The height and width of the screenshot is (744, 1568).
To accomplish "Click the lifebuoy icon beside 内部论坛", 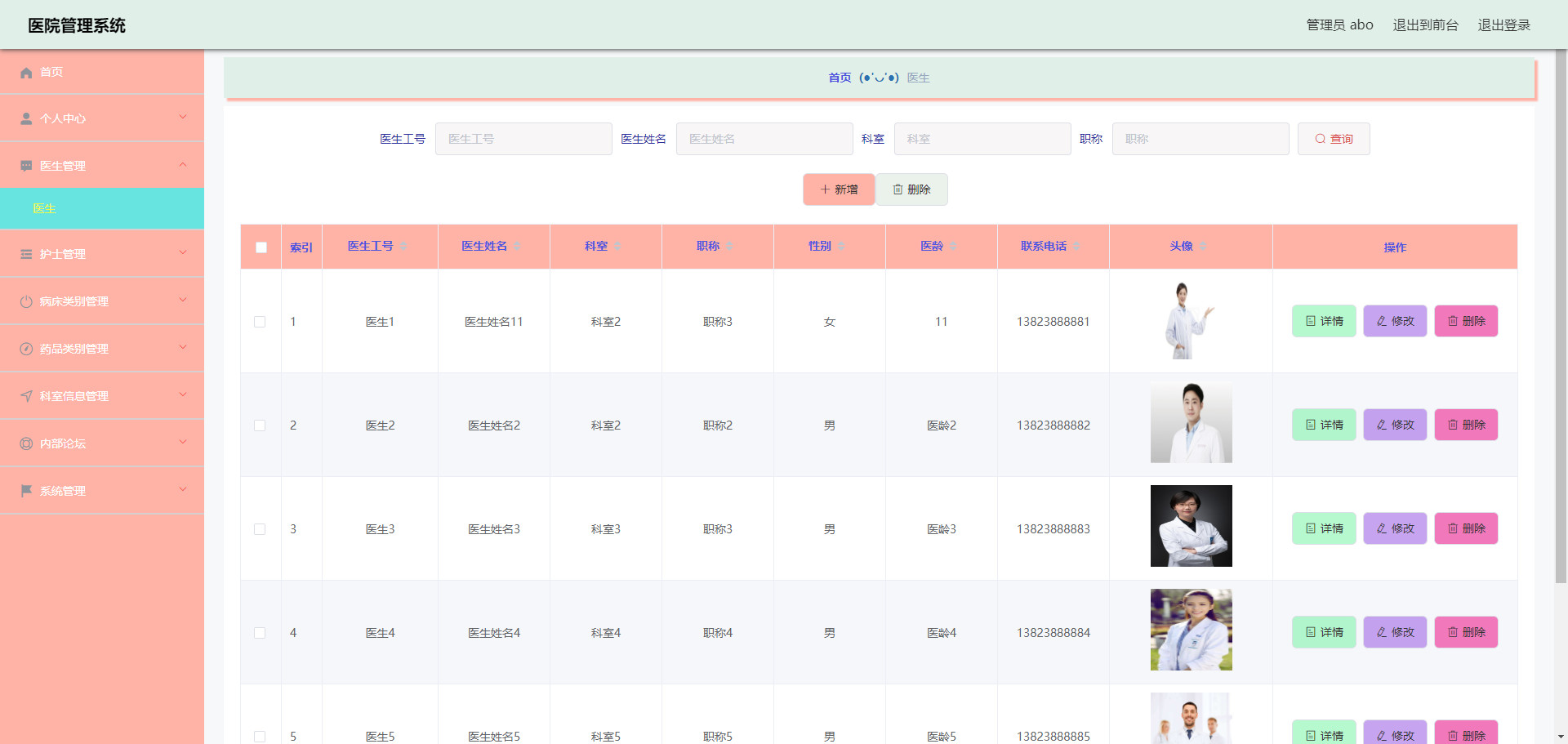I will coord(26,444).
